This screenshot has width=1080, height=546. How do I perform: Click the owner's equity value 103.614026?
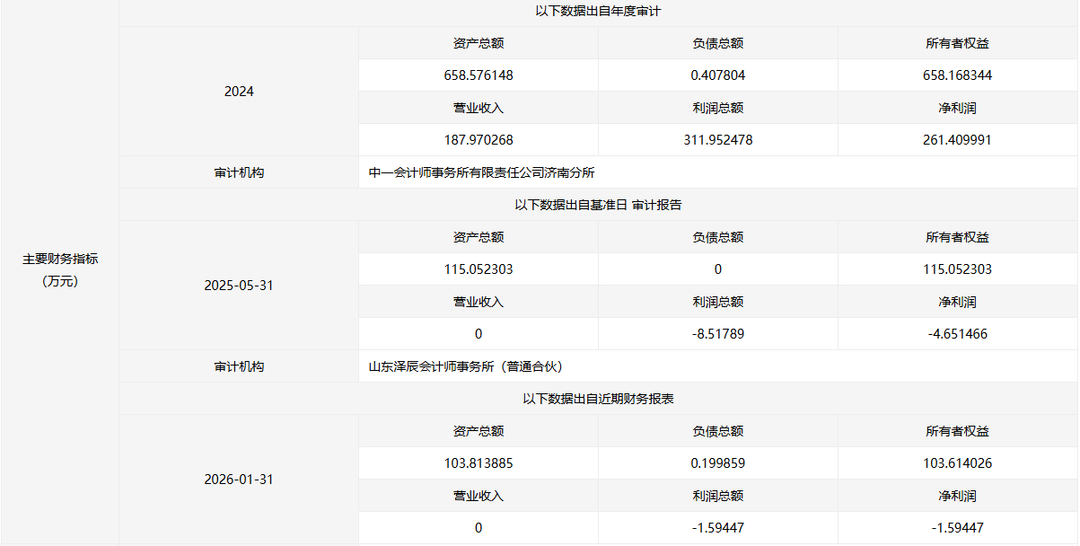[958, 463]
